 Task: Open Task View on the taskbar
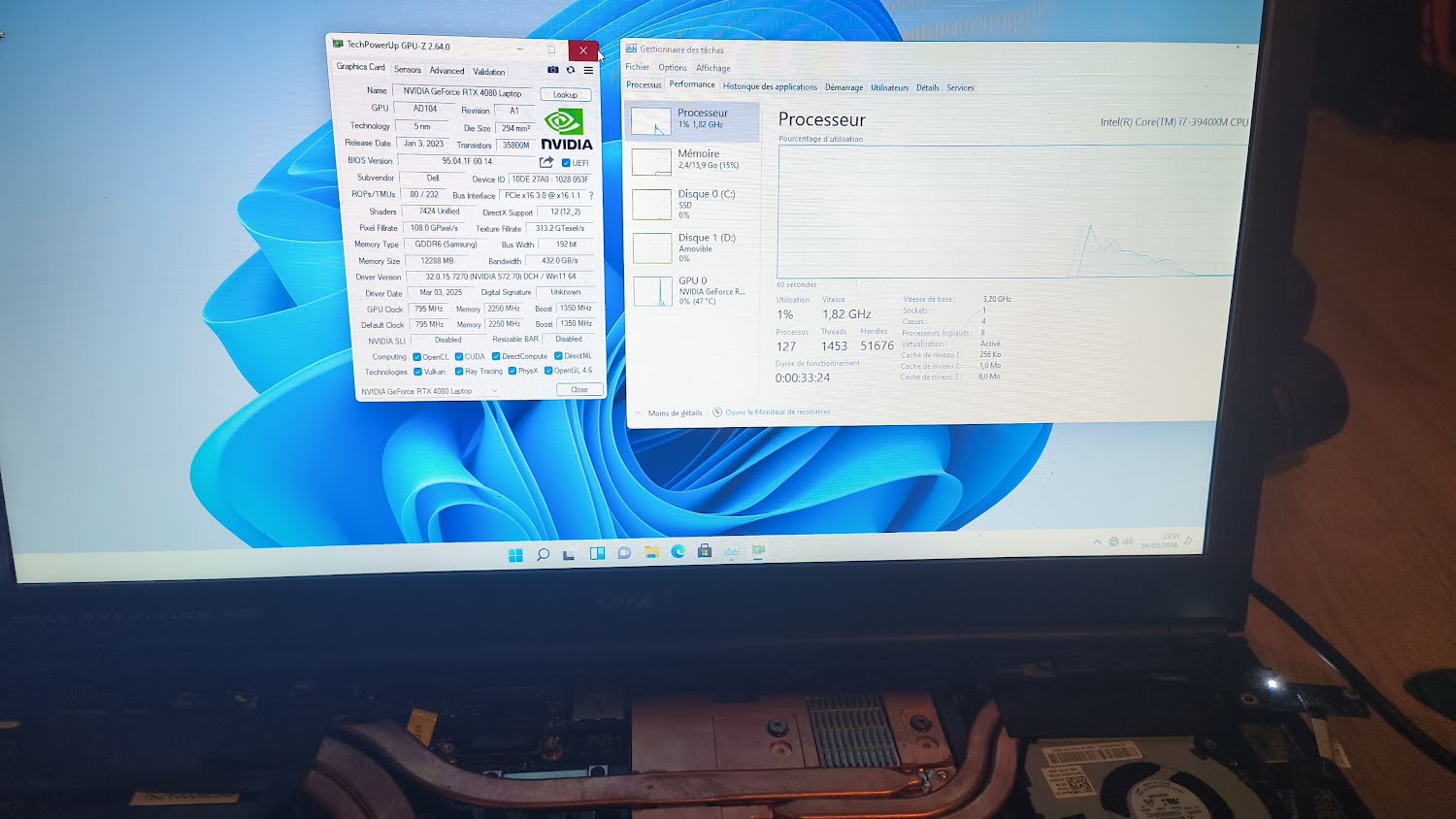click(569, 554)
